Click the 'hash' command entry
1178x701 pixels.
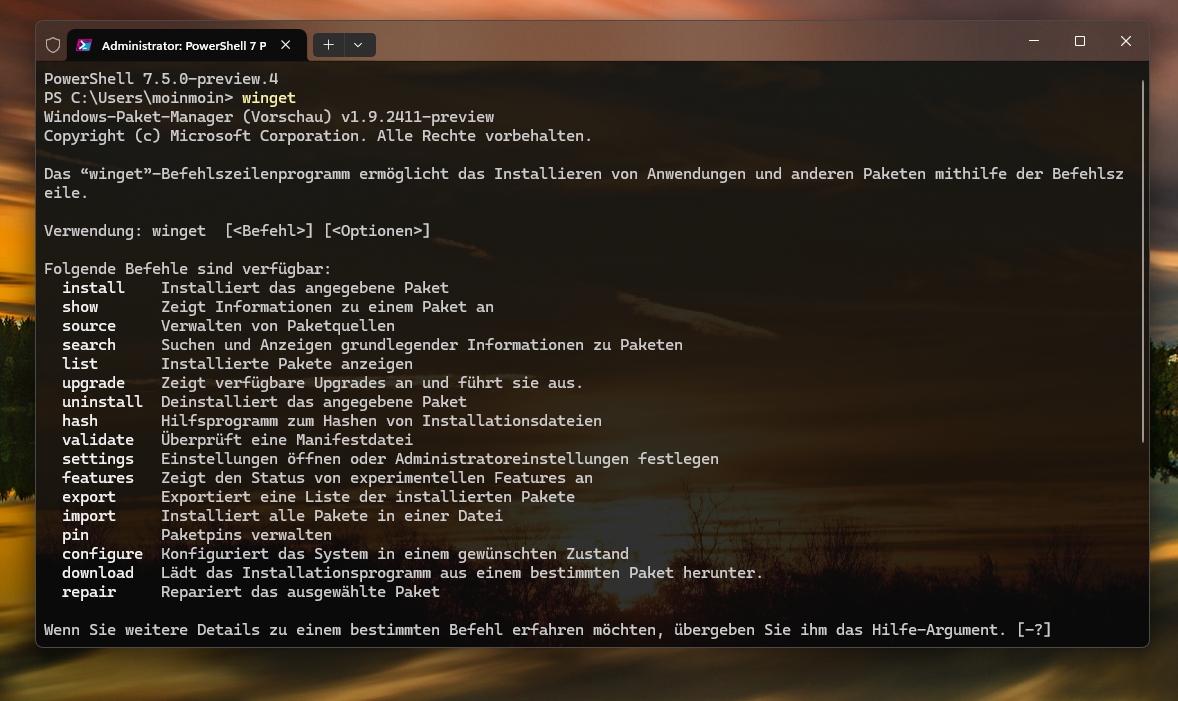80,421
